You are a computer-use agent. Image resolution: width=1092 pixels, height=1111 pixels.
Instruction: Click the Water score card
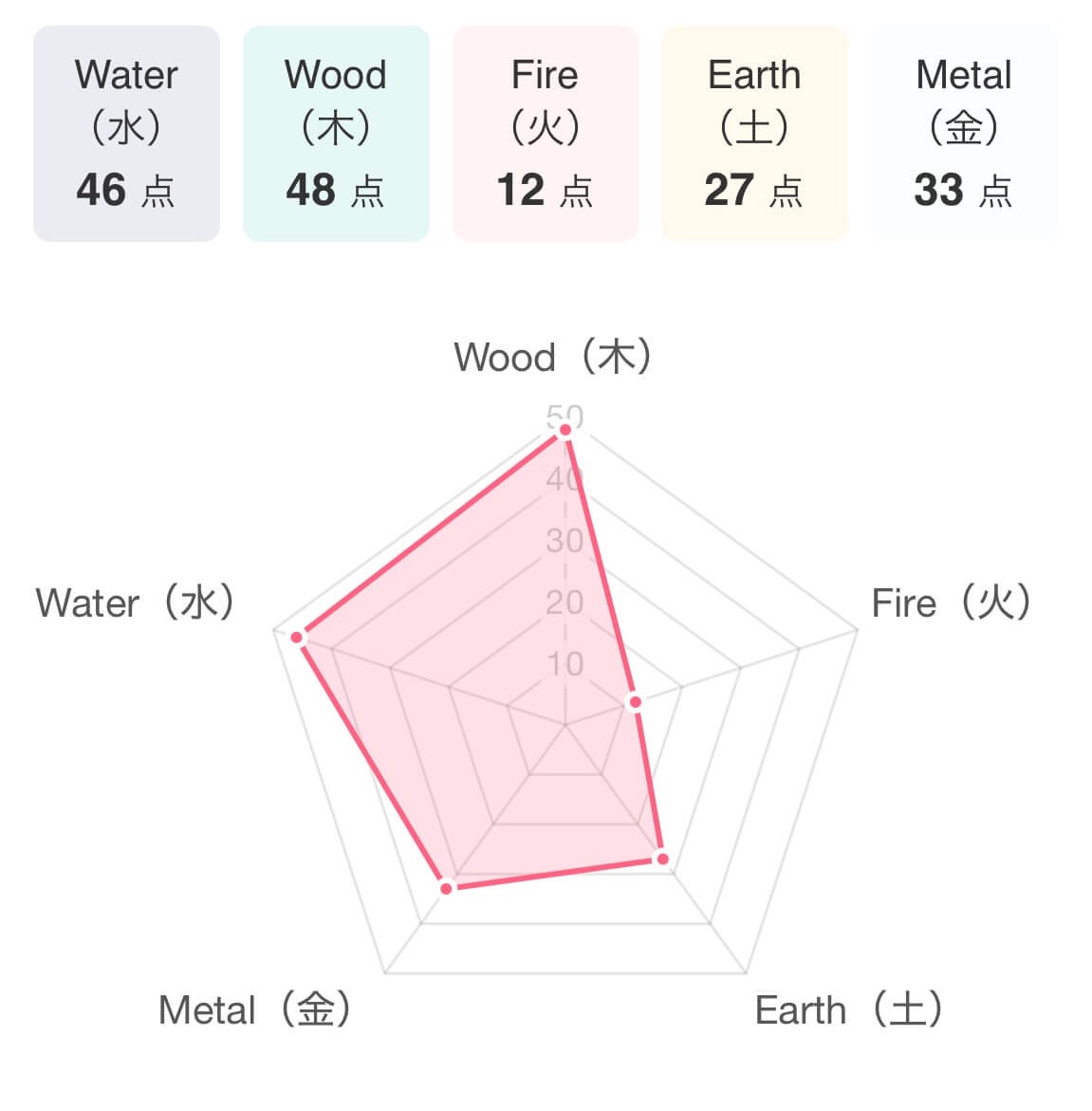pos(126,134)
